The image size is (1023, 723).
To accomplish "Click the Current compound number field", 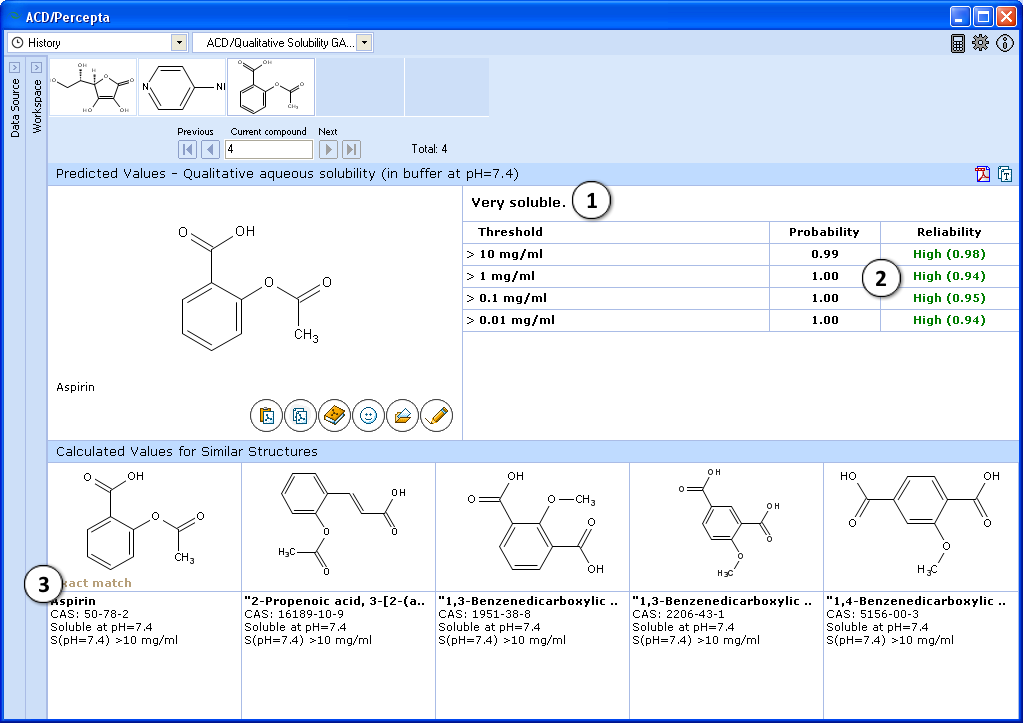I will [x=269, y=149].
